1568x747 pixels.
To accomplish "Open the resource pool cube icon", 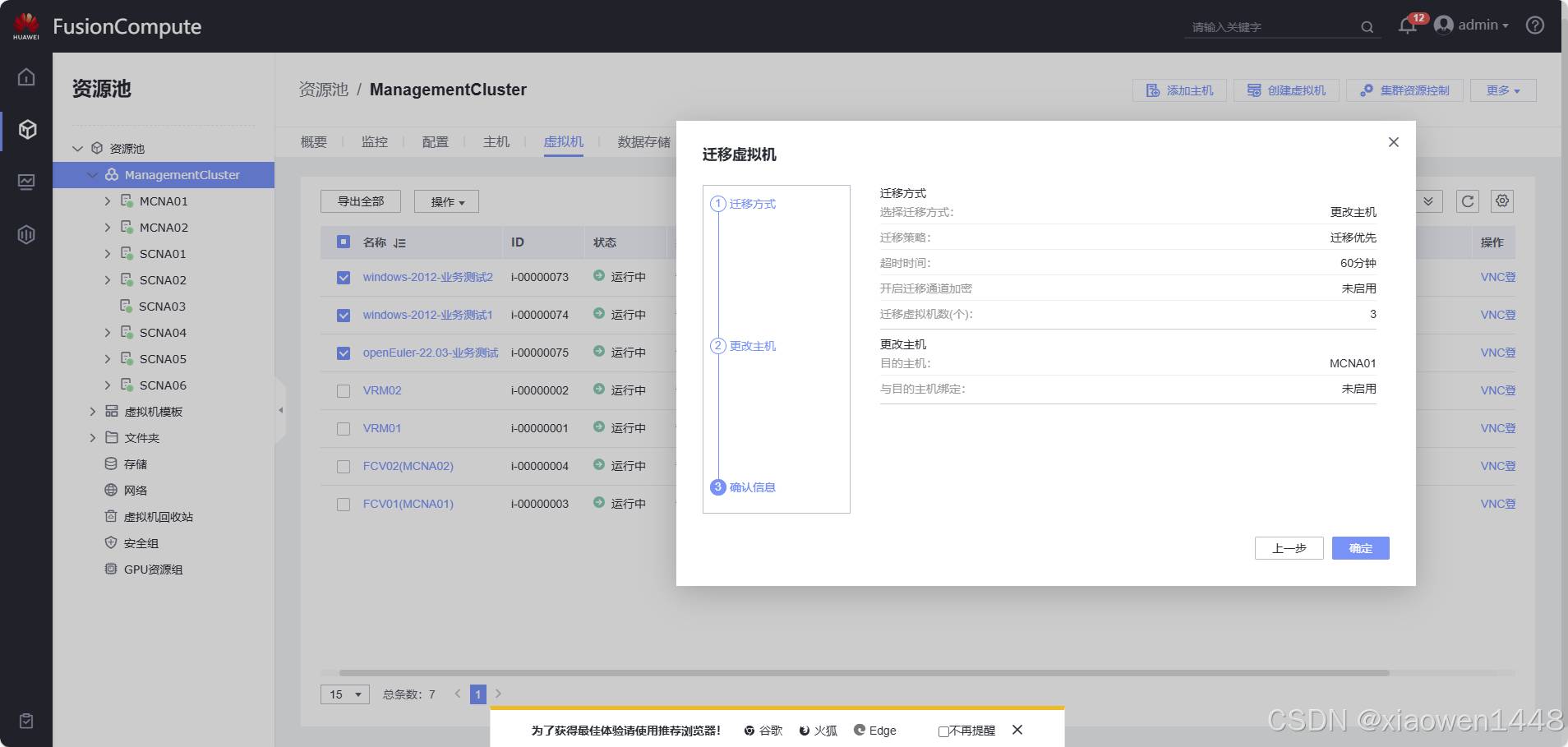I will click(26, 130).
